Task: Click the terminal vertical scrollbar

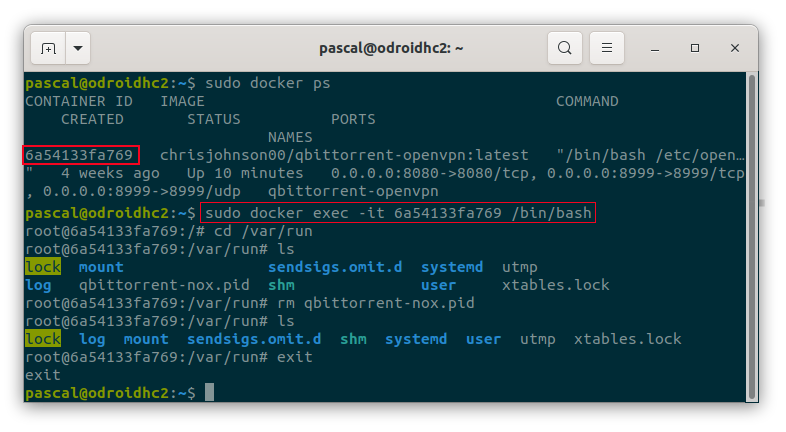Action: [751, 236]
